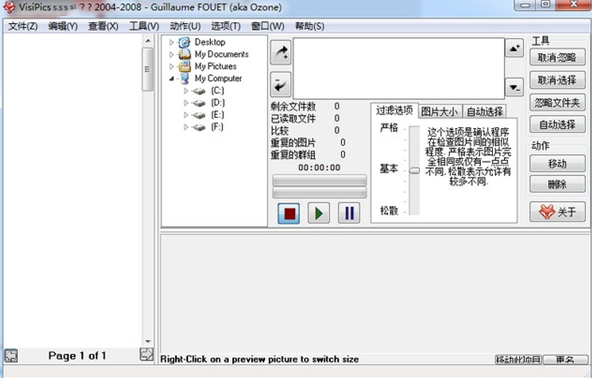Click the VisiPics icon in the title bar
Screen dimensions: 592x378
point(9,7)
